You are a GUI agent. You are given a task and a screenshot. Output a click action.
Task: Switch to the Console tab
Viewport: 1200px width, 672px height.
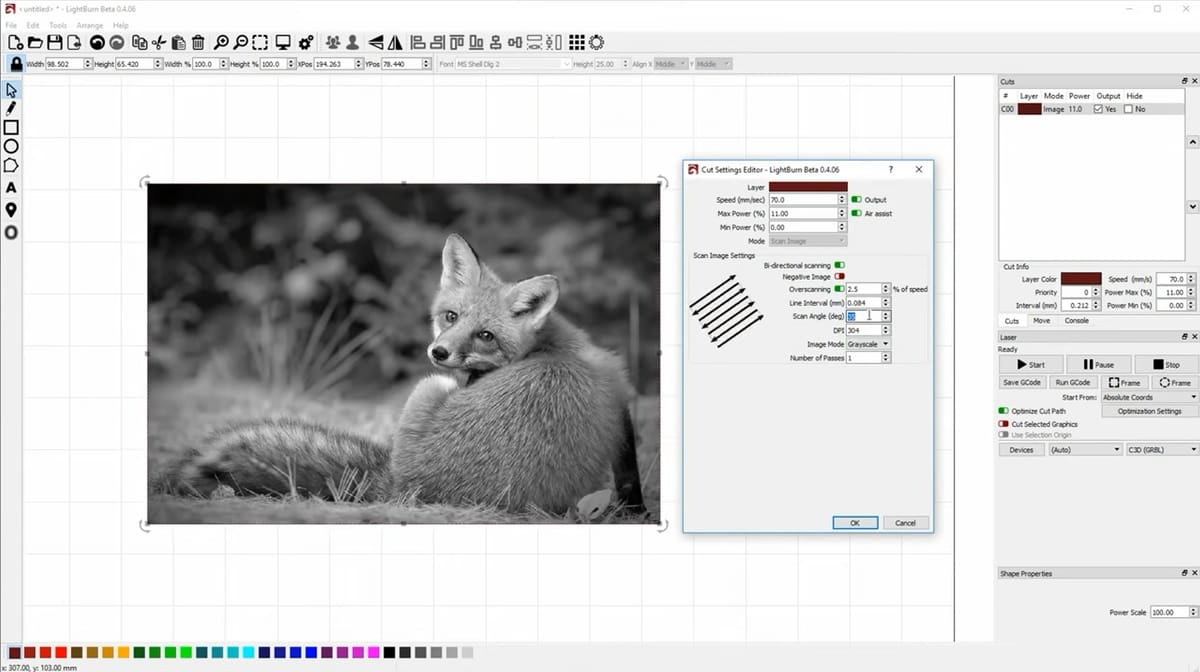pos(1076,321)
